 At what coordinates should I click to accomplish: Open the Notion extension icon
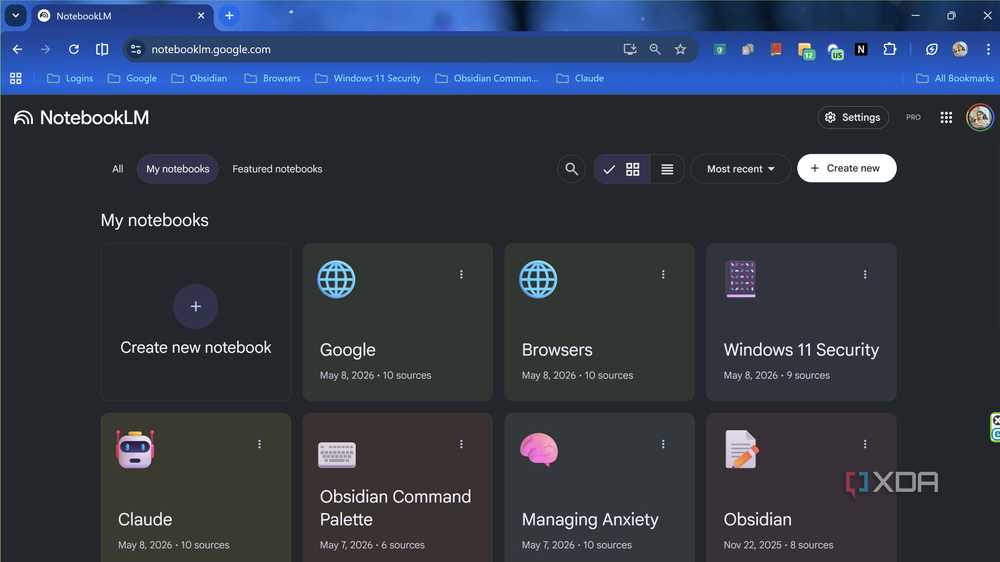pos(861,49)
